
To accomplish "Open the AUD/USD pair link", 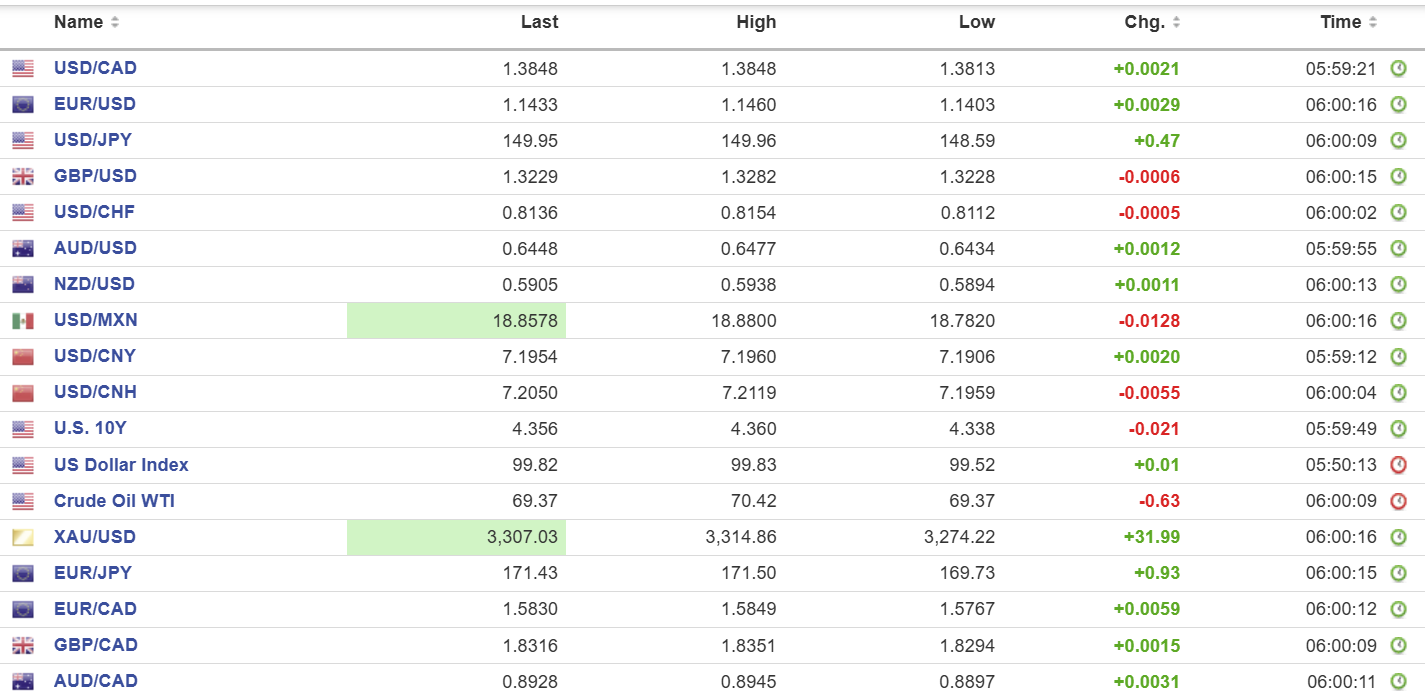I will pyautogui.click(x=95, y=248).
